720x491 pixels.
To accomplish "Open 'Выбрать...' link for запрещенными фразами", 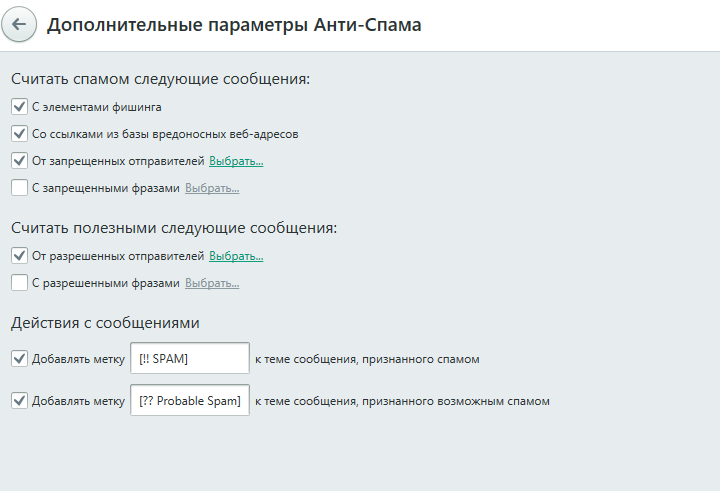I will [x=212, y=188].
